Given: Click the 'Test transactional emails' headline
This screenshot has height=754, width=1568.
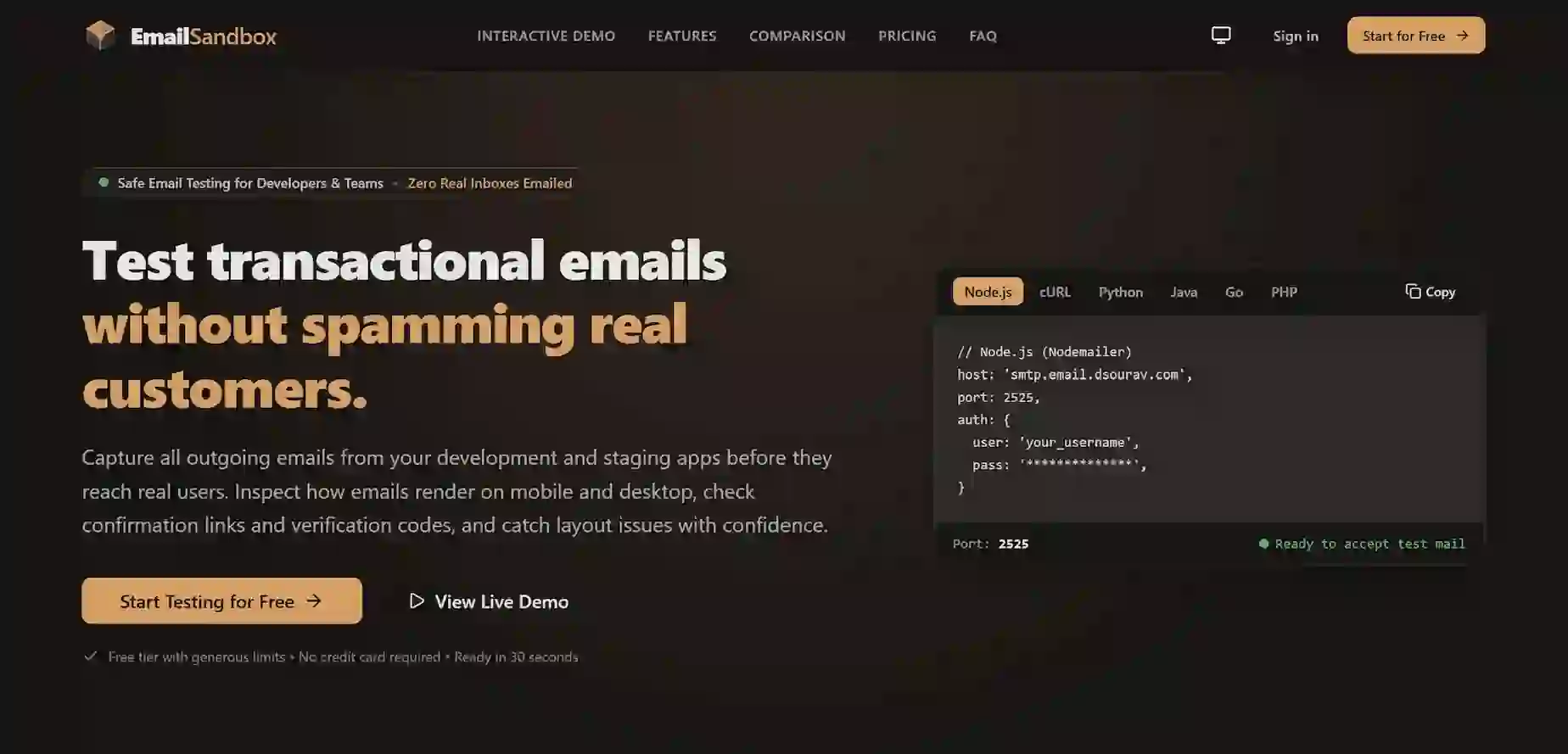Looking at the screenshot, I should [x=404, y=260].
